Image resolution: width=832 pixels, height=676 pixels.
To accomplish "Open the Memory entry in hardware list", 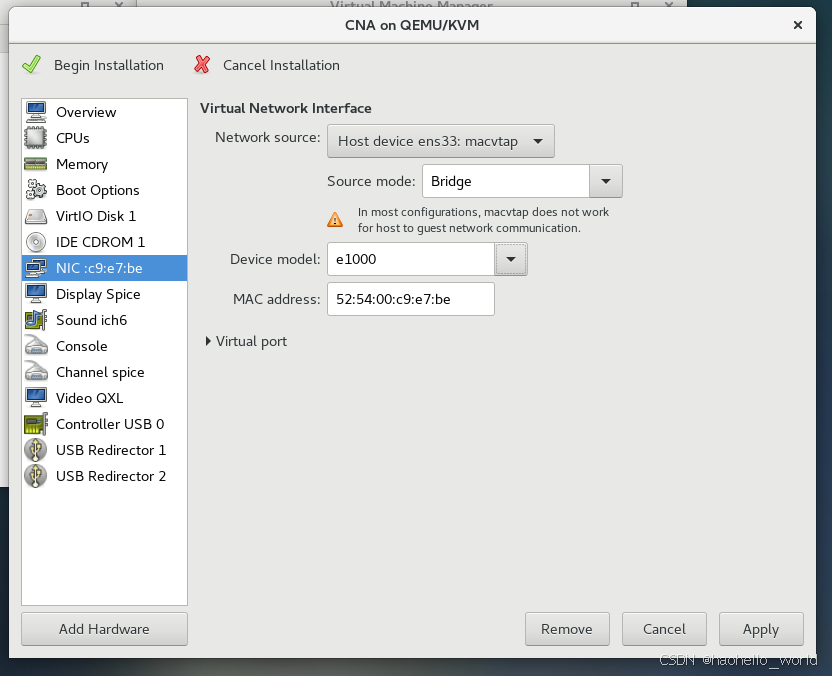I will (105, 164).
